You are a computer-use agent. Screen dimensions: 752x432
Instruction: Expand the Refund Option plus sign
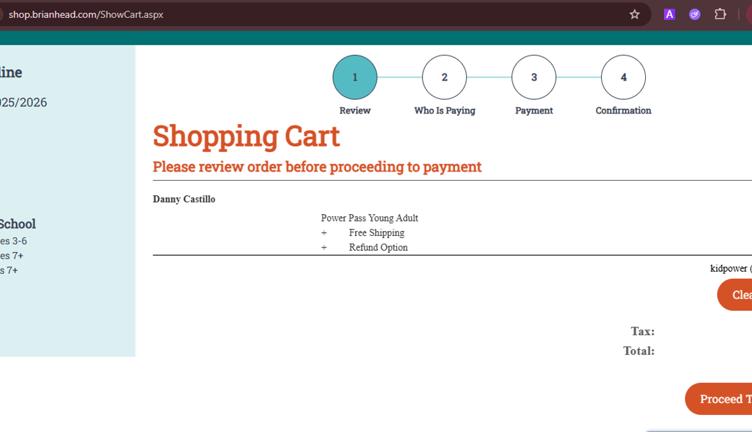point(324,248)
